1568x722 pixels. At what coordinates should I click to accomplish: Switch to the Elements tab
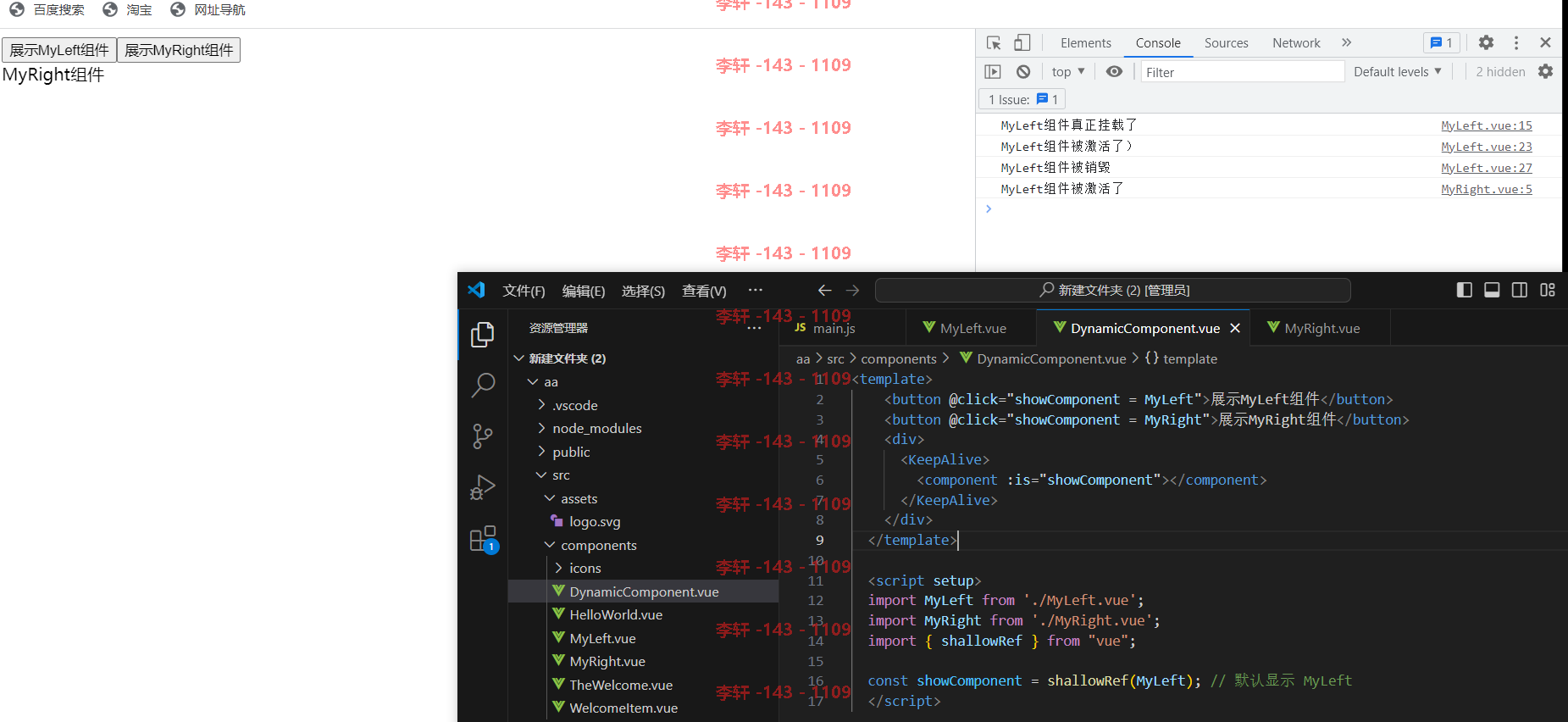click(1086, 43)
